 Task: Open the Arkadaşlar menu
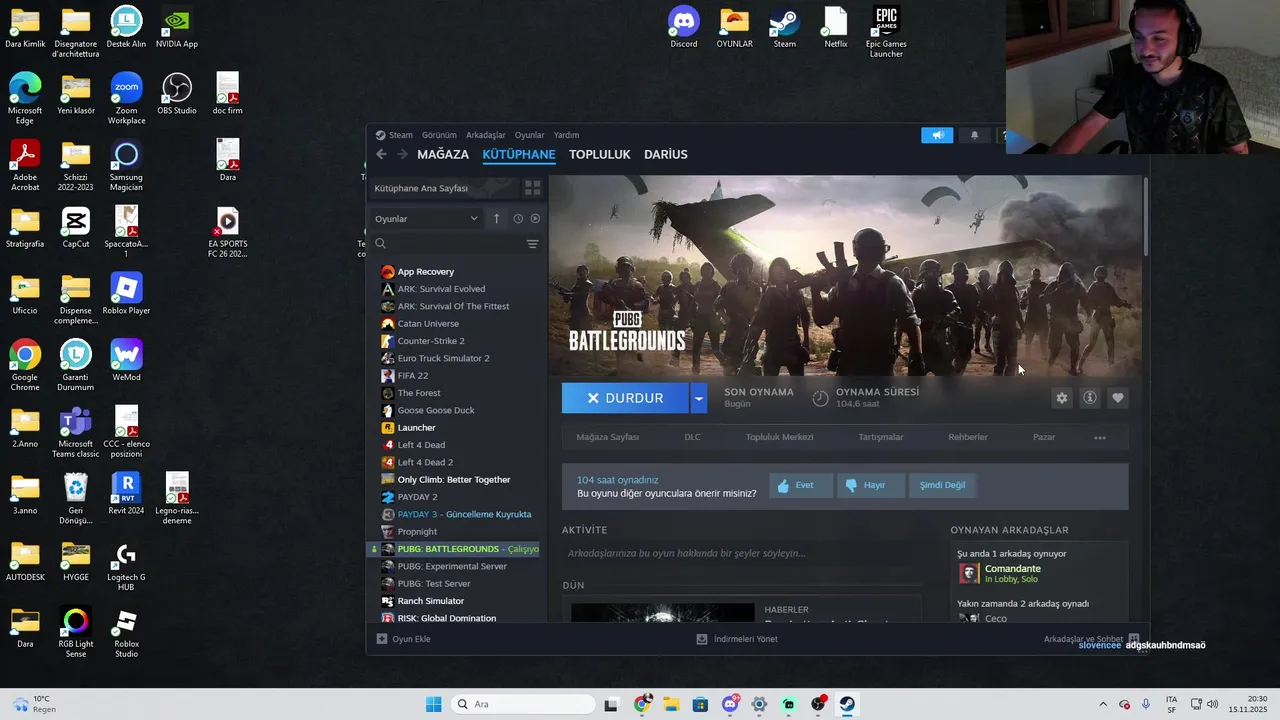[486, 135]
